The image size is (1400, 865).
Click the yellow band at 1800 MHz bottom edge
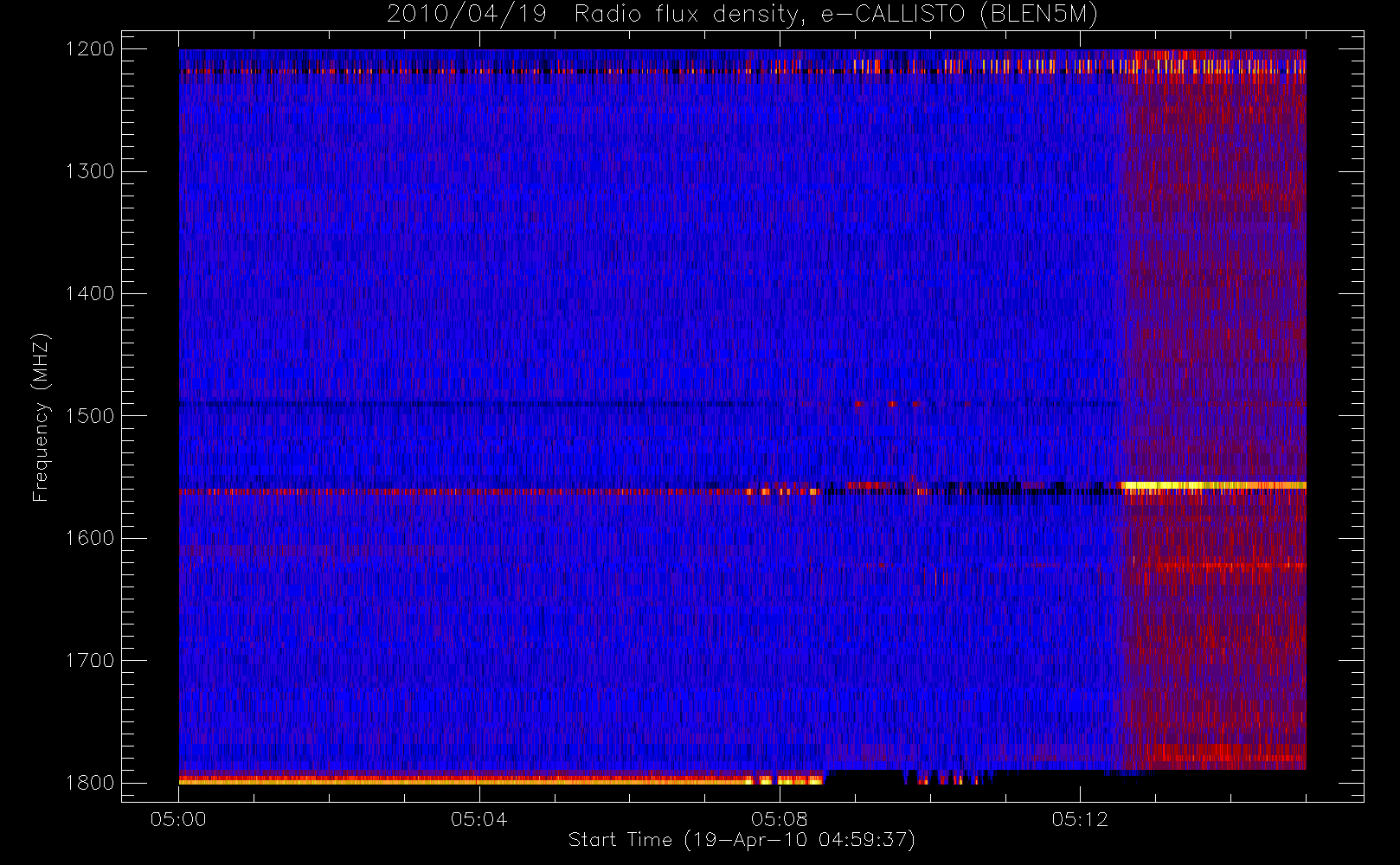coord(501,780)
